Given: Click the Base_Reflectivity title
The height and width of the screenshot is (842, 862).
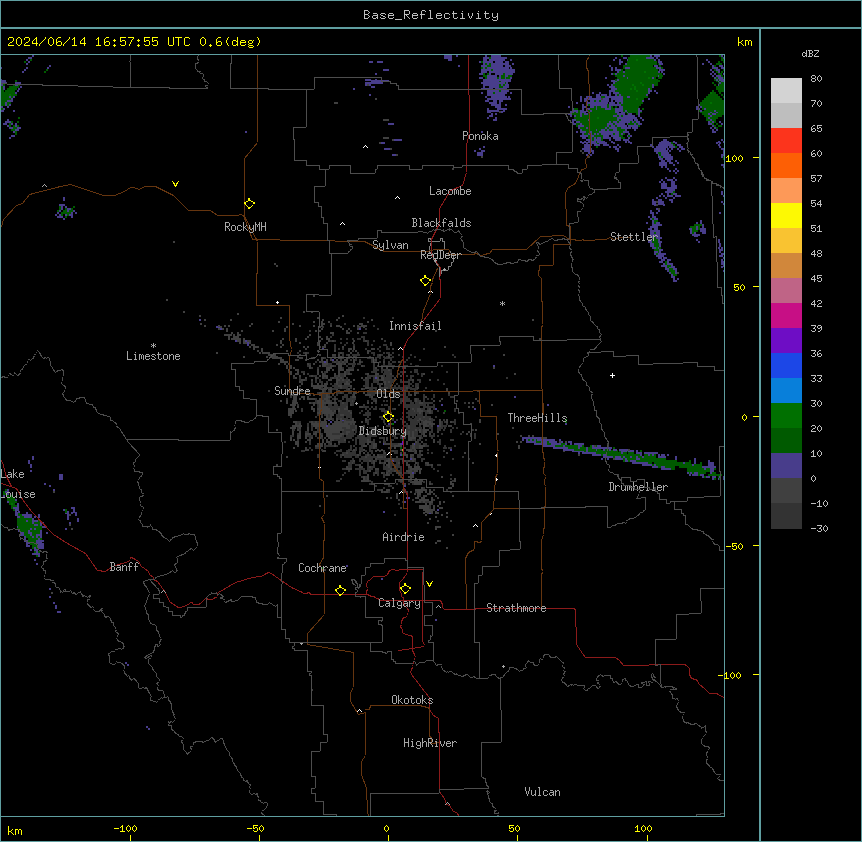Looking at the screenshot, I should click(431, 15).
